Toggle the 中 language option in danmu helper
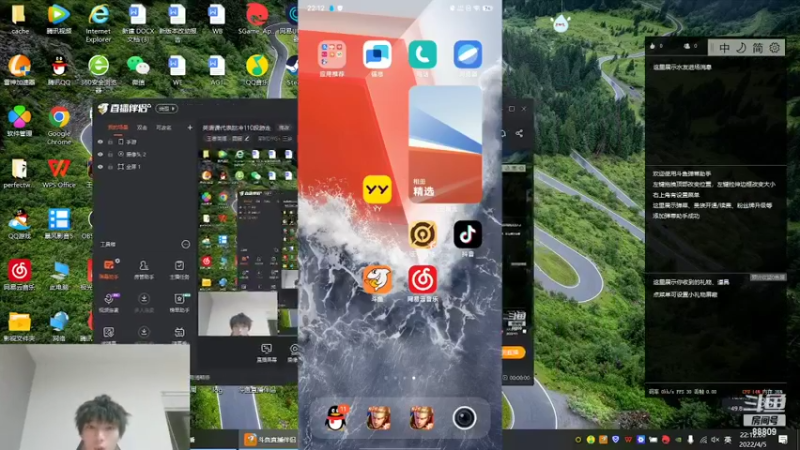This screenshot has width=800, height=450. pos(724,47)
